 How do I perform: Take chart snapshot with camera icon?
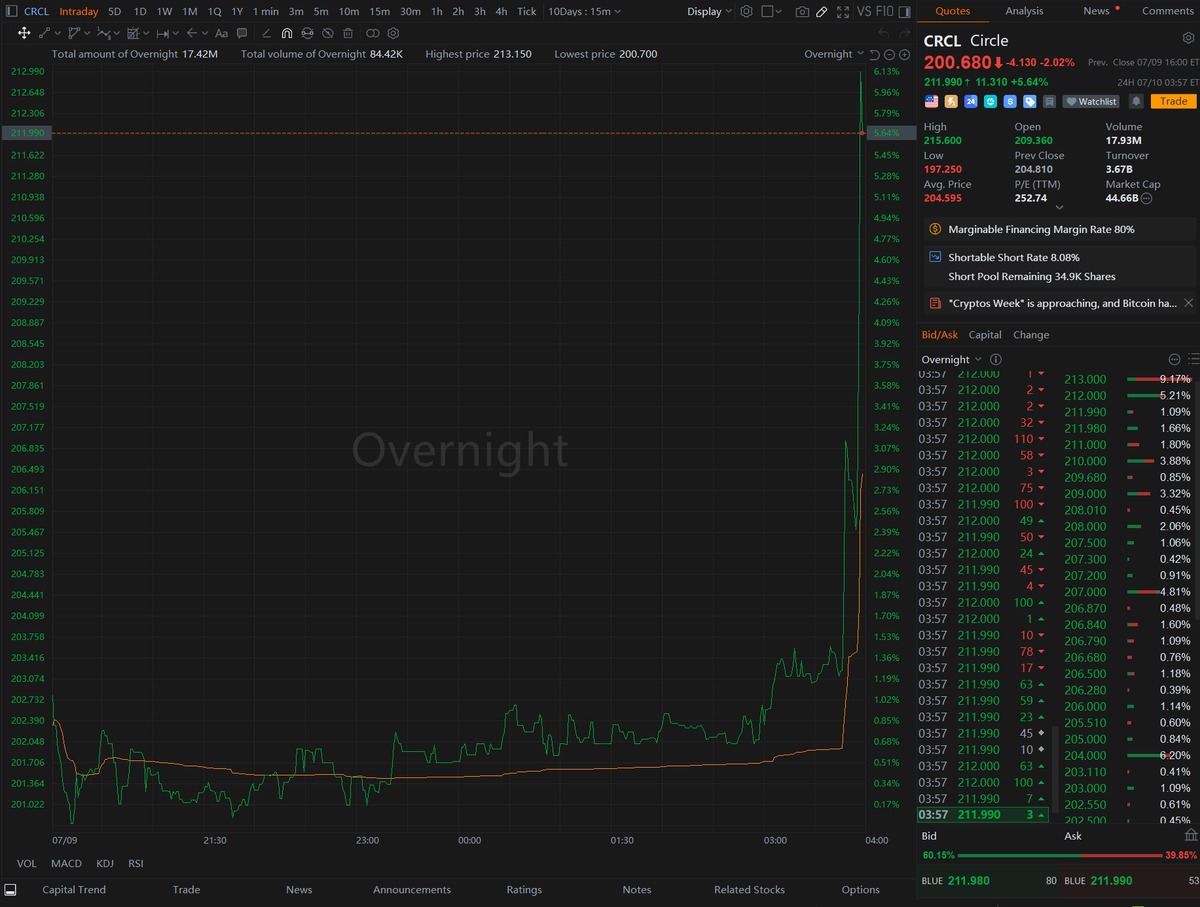coord(802,12)
